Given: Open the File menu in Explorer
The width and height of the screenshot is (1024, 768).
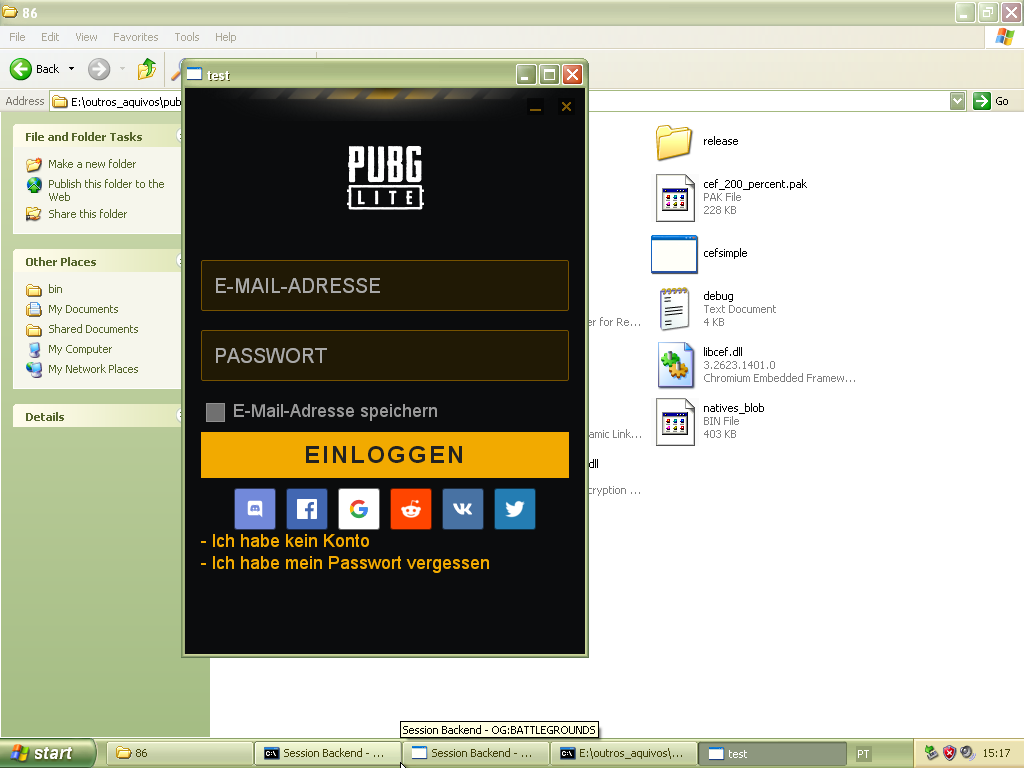Looking at the screenshot, I should coord(17,37).
